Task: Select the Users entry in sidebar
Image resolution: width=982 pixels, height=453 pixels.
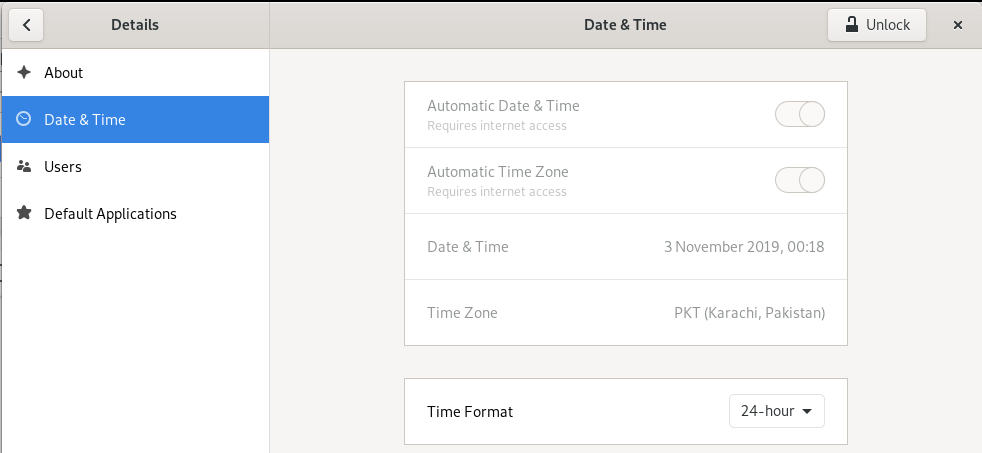Action: click(x=63, y=167)
